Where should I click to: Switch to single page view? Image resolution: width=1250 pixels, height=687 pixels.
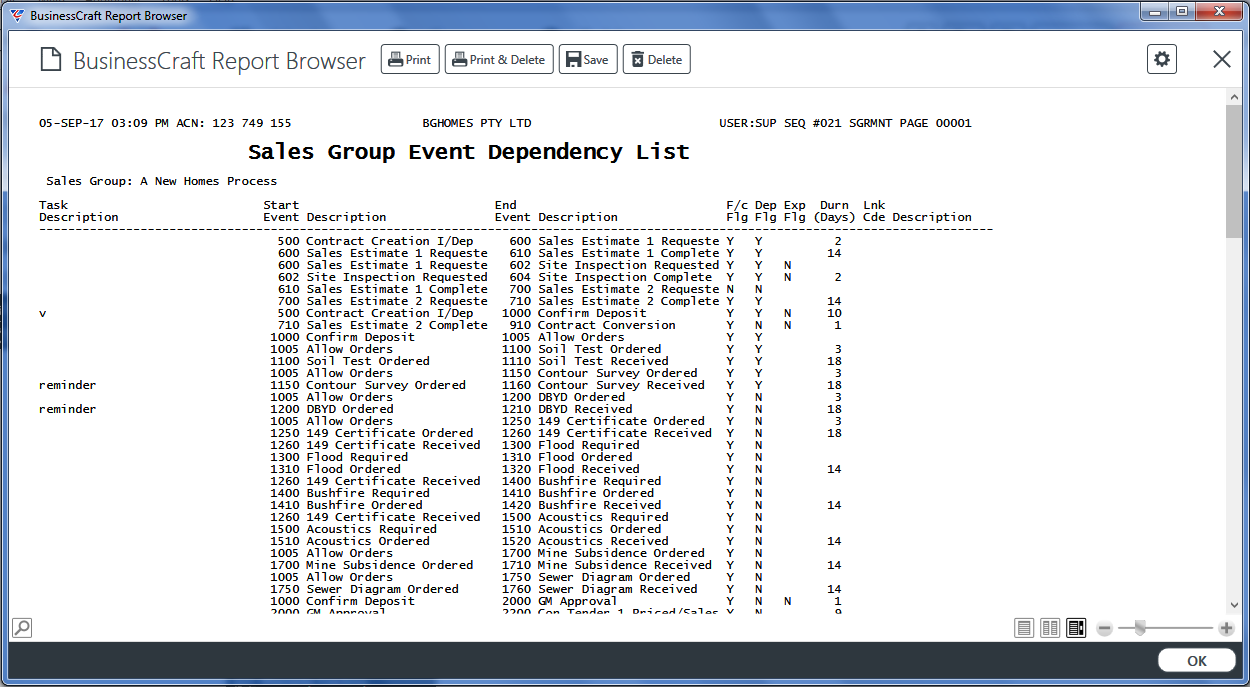1024,628
